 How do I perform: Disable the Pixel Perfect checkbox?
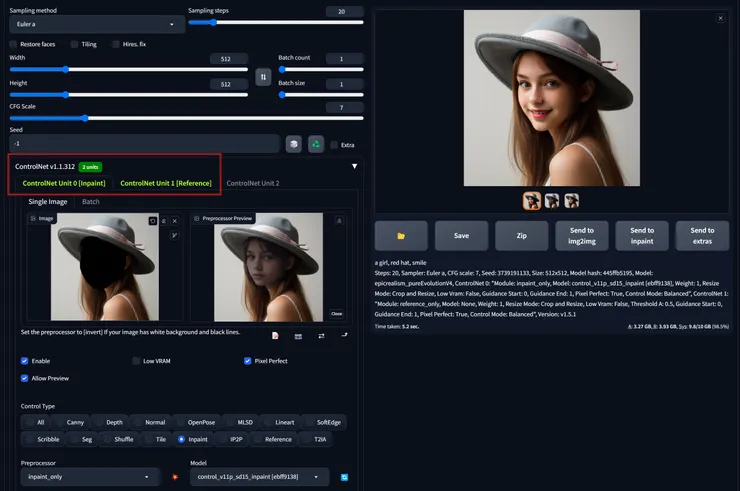[249, 360]
